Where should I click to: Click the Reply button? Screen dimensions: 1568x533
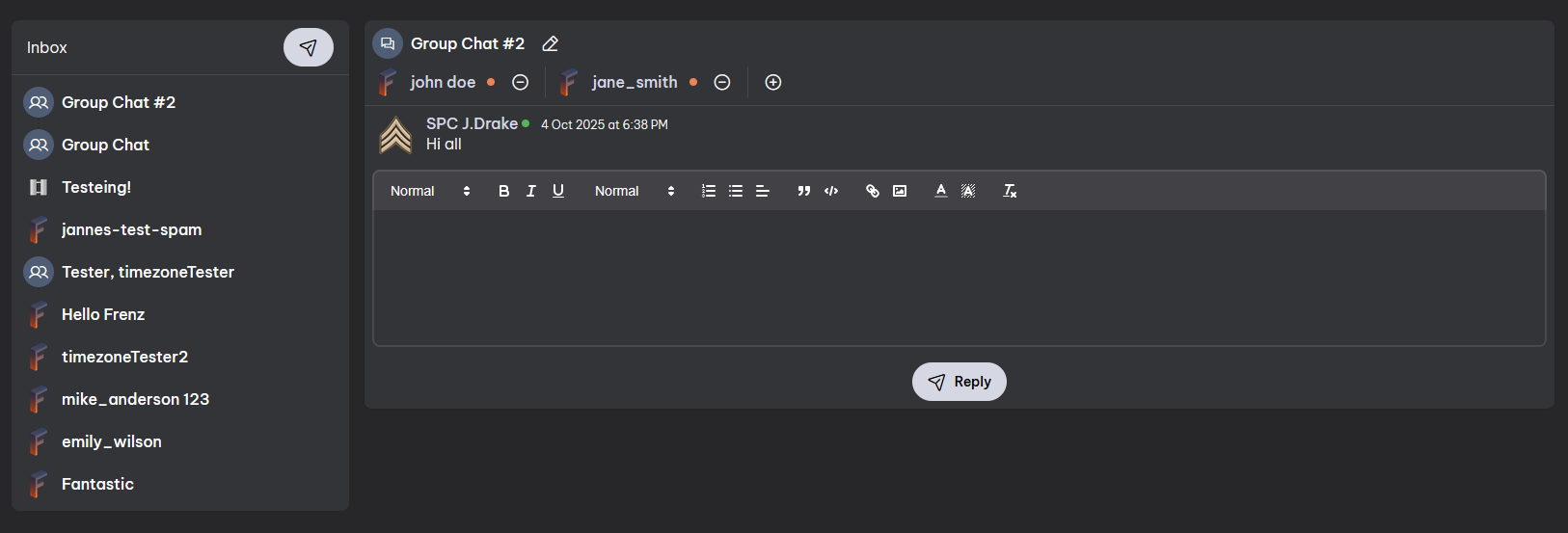[x=959, y=382]
